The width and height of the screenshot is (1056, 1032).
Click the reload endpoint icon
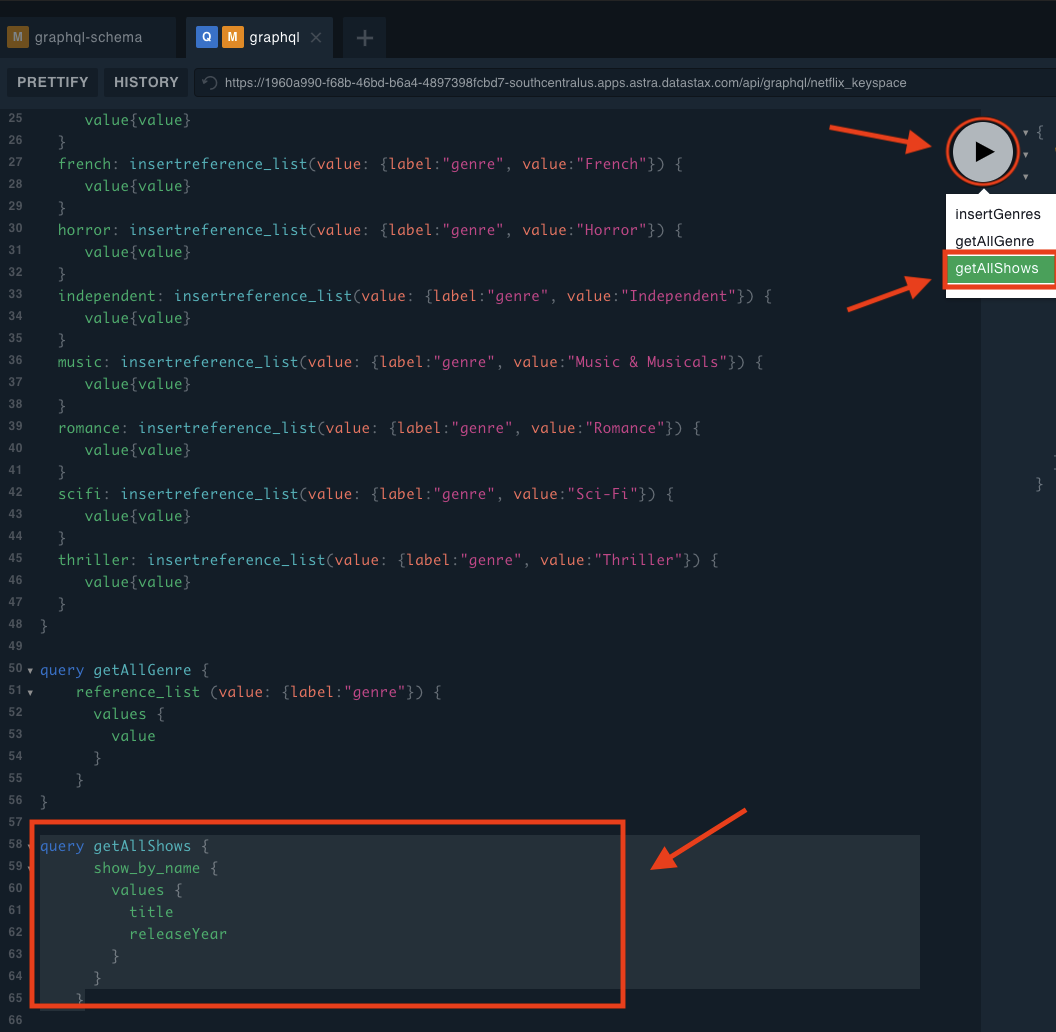point(209,83)
